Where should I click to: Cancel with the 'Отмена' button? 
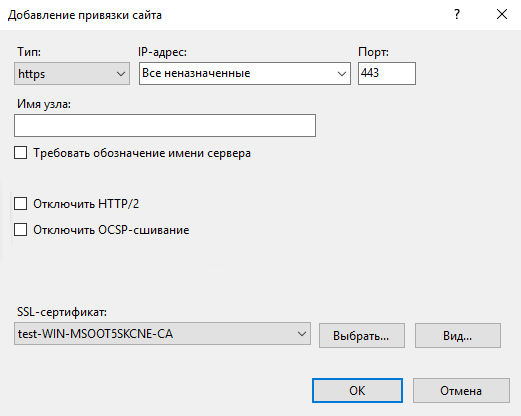pos(461,390)
